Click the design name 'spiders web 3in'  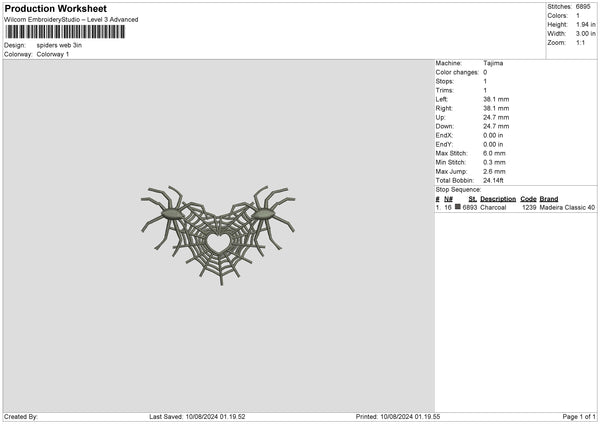(x=59, y=45)
